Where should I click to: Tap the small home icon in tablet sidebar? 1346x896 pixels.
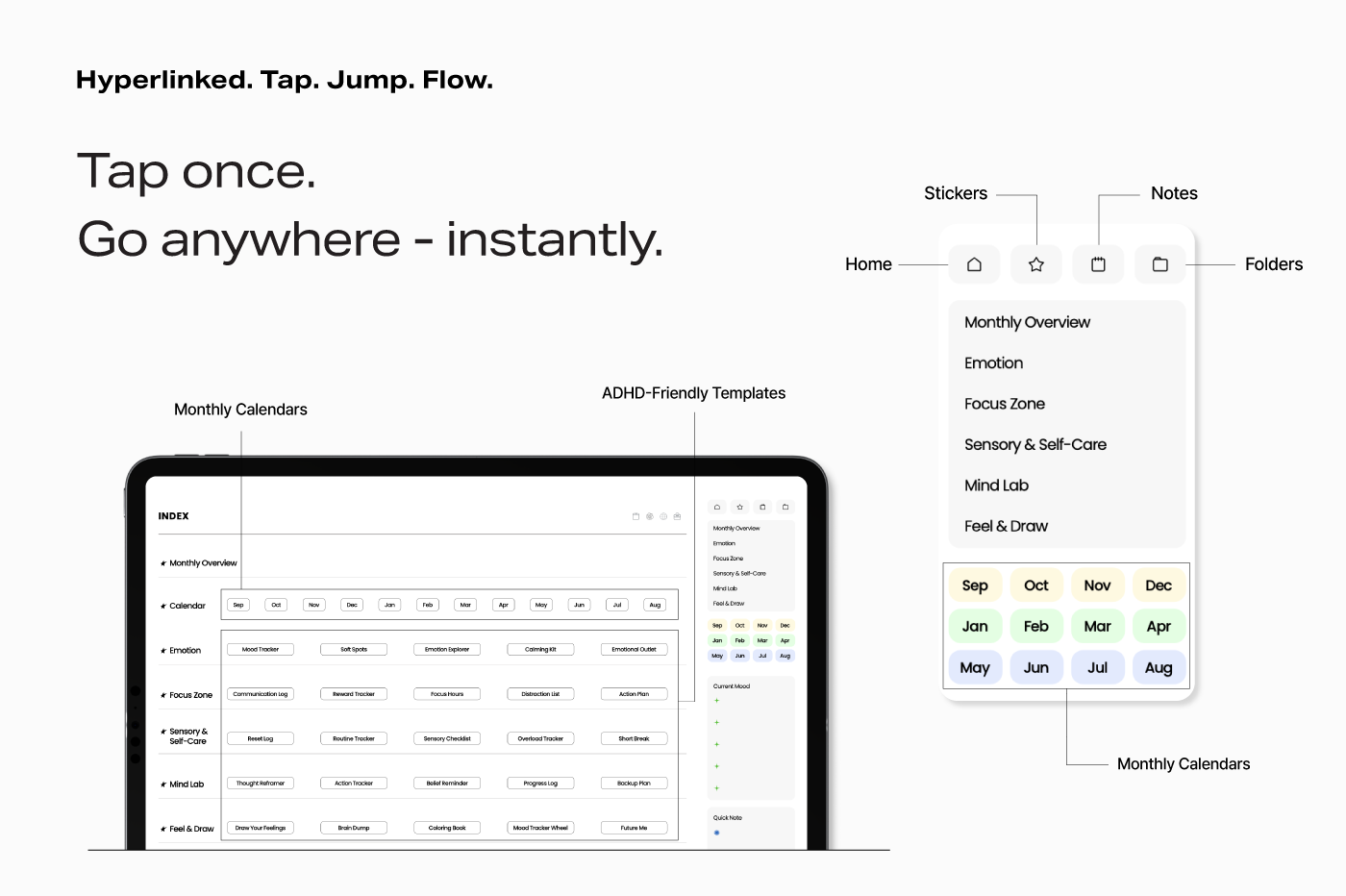click(717, 507)
